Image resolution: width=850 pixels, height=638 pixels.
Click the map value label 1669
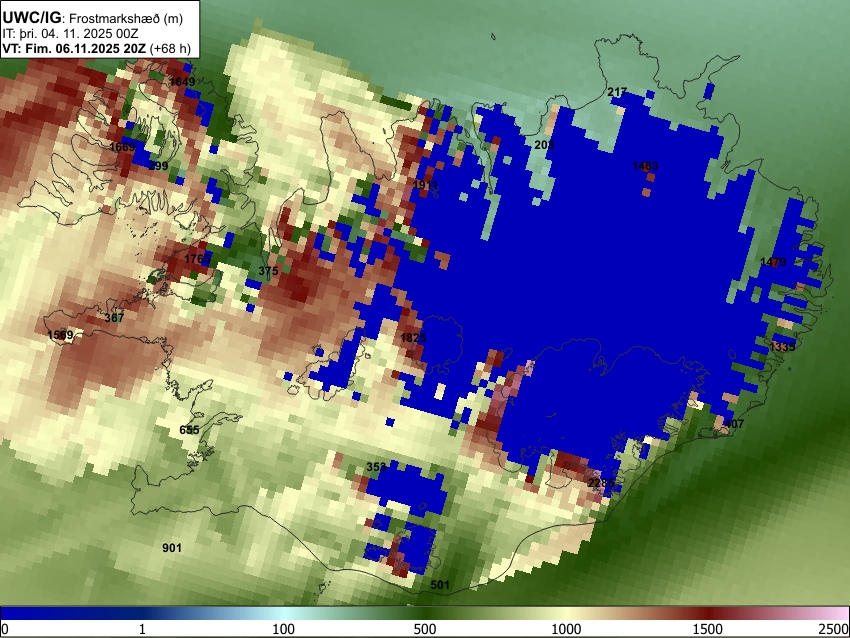tap(122, 147)
